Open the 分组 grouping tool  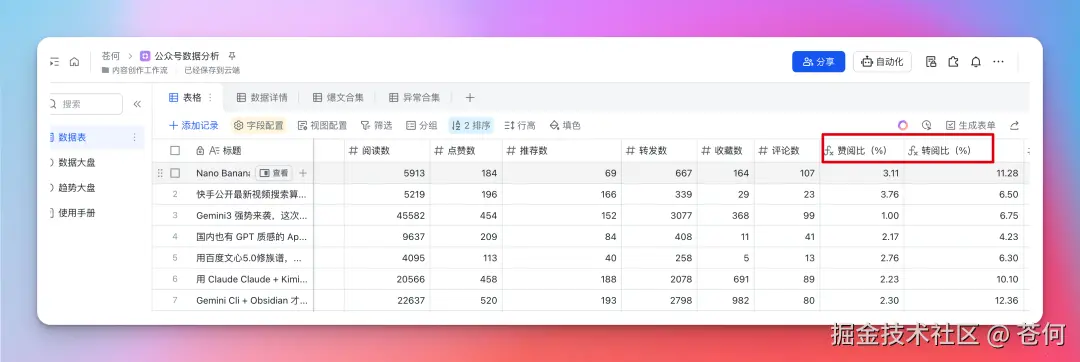point(422,125)
